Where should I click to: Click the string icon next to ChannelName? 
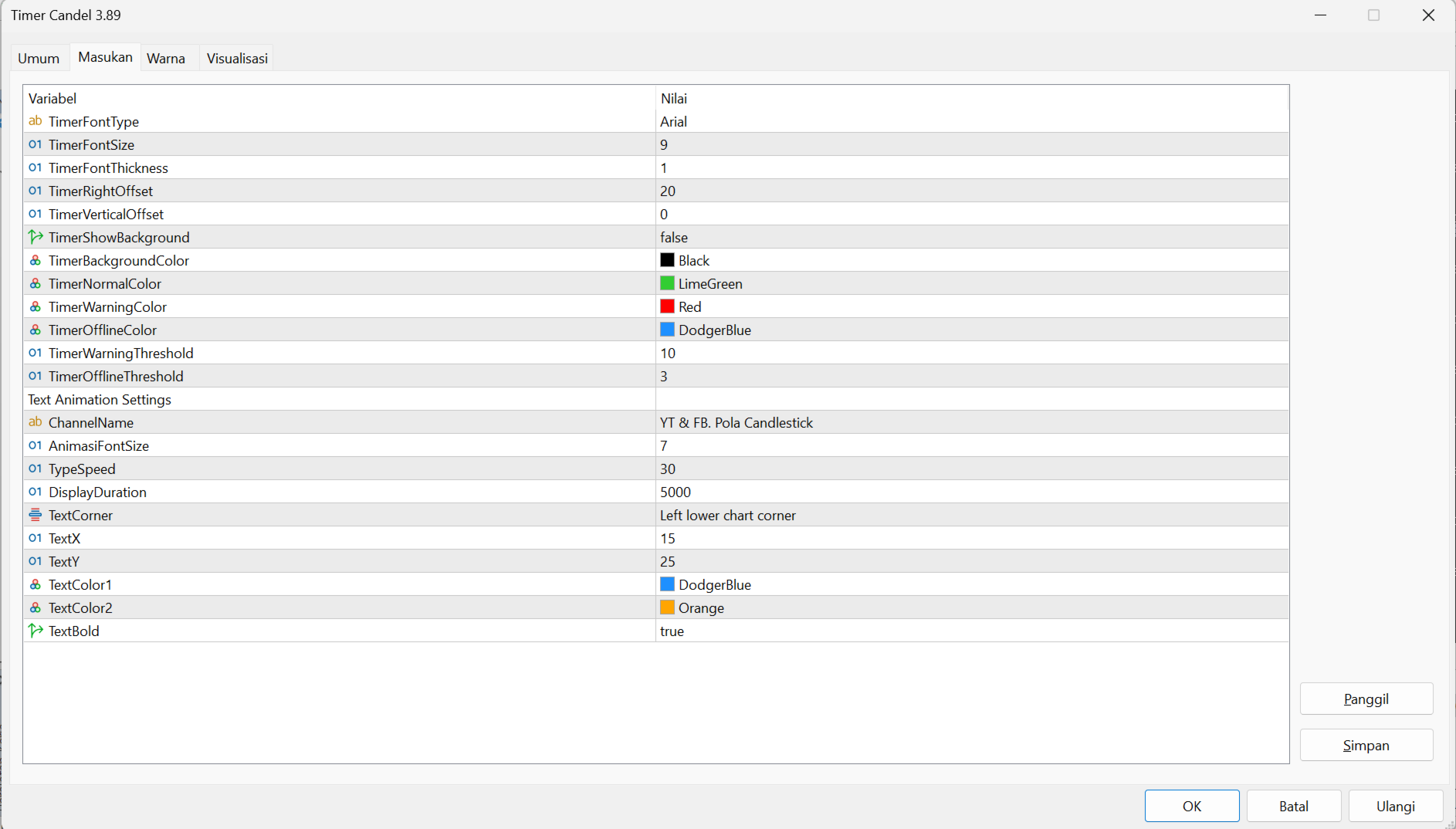click(35, 422)
